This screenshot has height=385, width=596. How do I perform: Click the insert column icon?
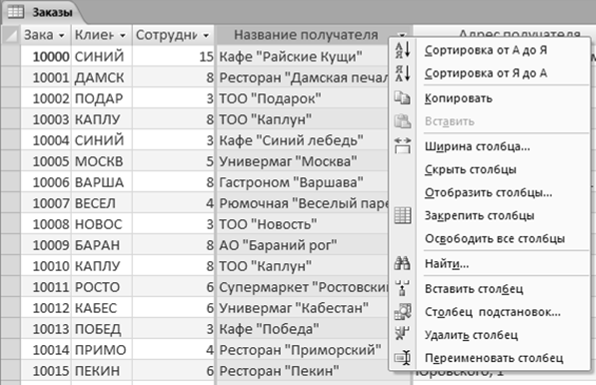pyautogui.click(x=403, y=288)
